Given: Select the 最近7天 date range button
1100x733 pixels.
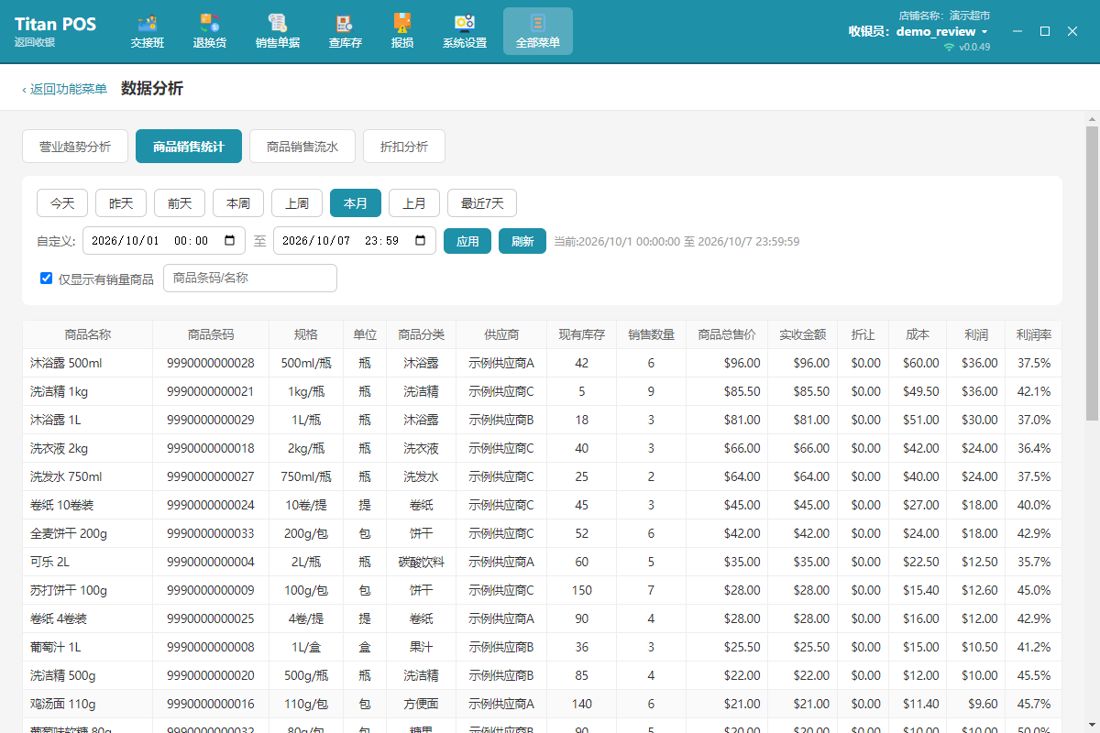Looking at the screenshot, I should (482, 203).
